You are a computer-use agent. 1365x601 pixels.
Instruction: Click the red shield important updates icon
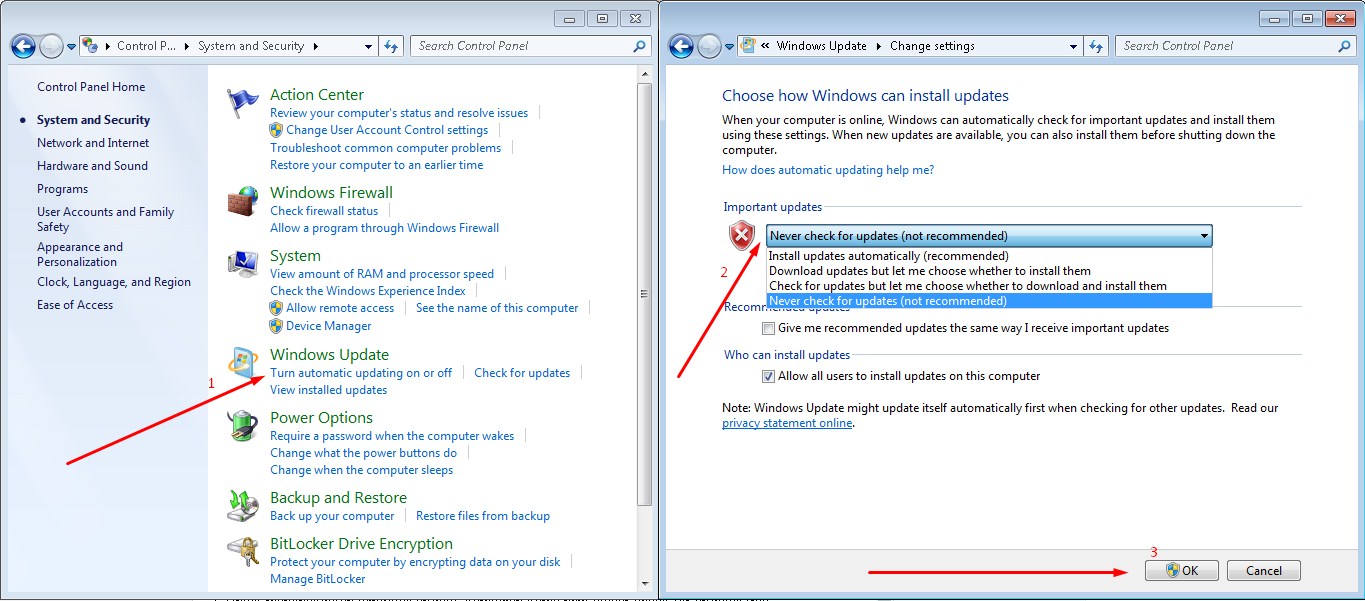[x=742, y=236]
